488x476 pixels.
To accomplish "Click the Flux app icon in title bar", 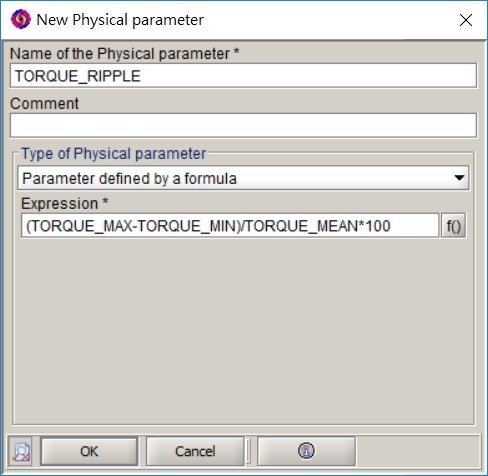I will [x=21, y=19].
